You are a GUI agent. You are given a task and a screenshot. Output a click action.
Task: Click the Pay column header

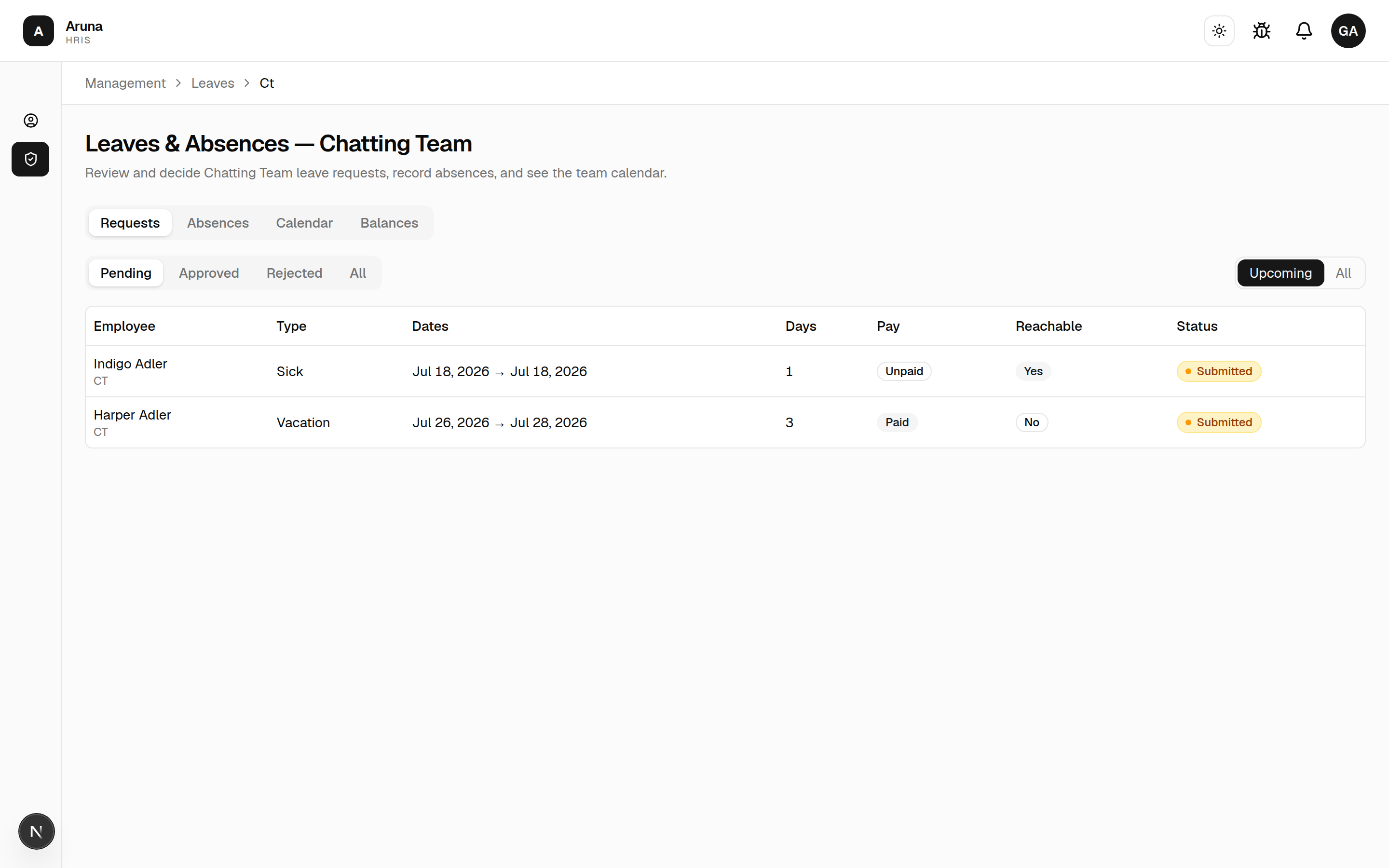pos(888,326)
